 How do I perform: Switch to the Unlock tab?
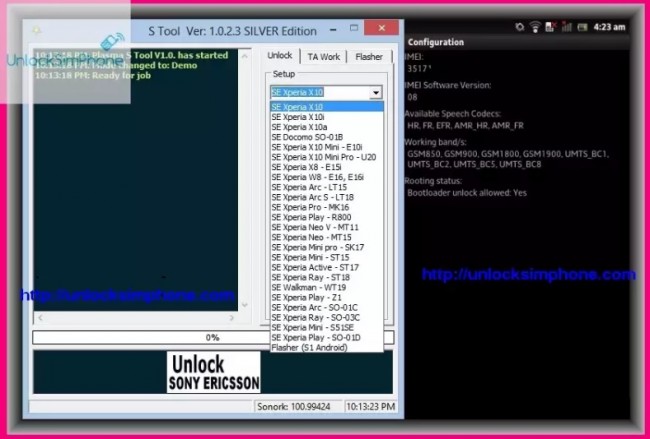[280, 56]
